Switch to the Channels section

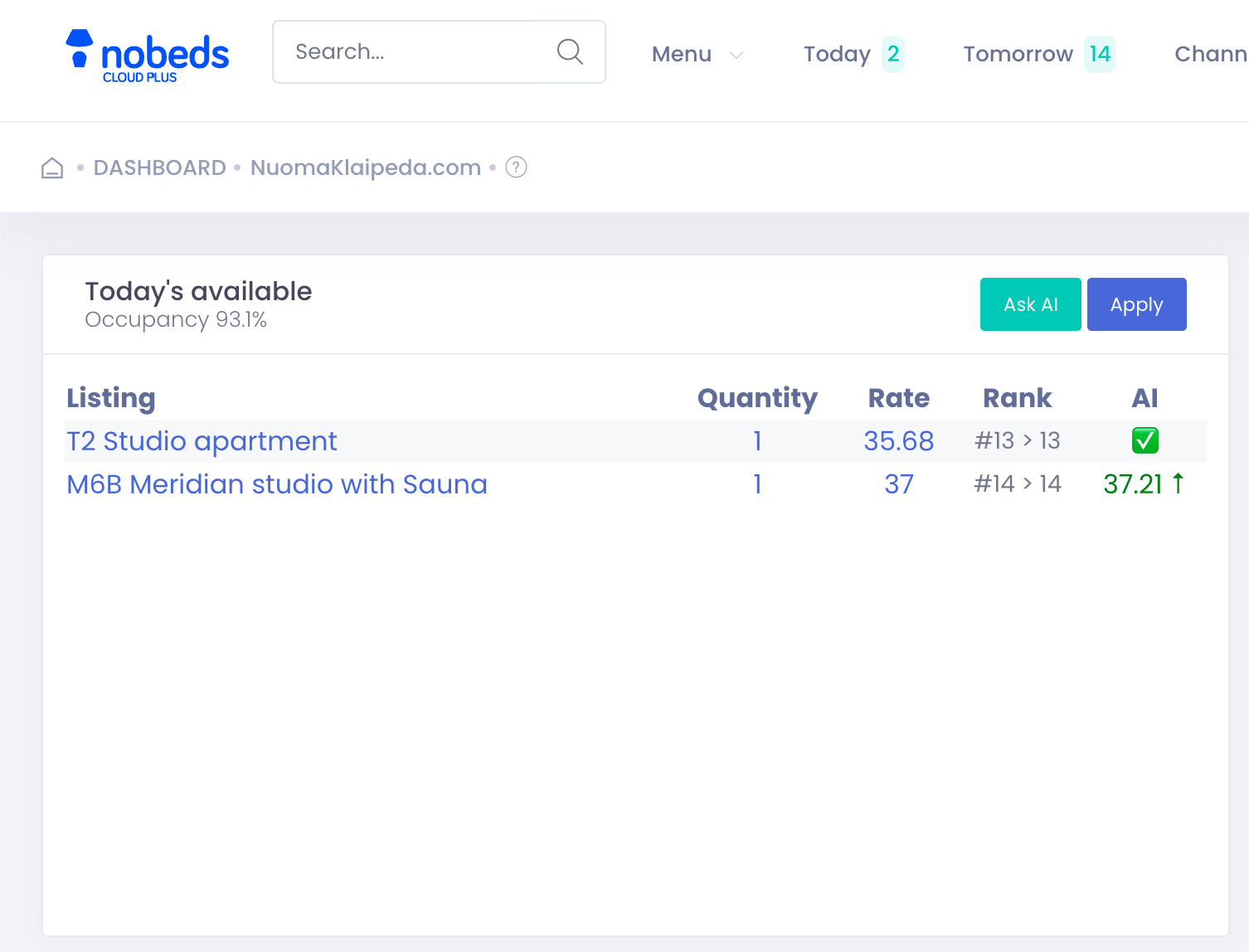[1210, 53]
